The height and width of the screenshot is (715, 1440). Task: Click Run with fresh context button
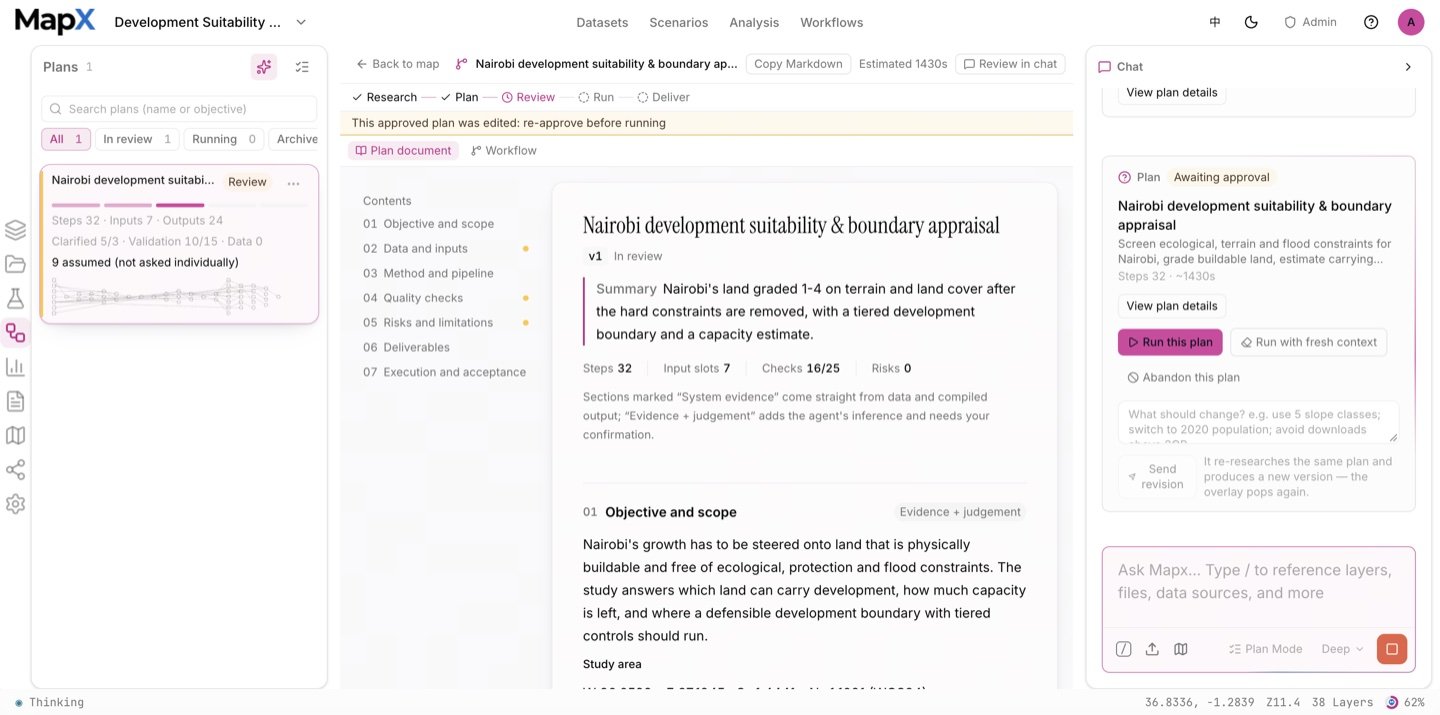1308,342
